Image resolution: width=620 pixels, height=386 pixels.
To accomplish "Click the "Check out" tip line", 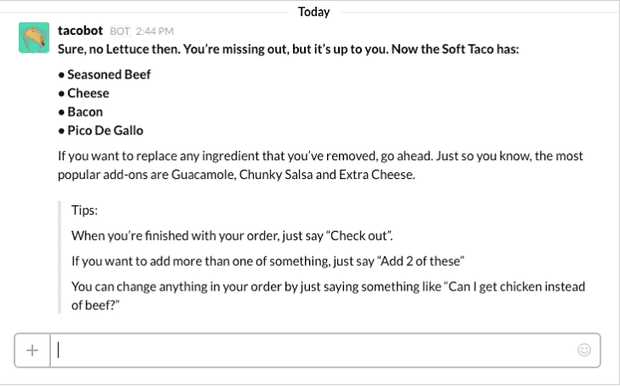I will pos(232,236).
